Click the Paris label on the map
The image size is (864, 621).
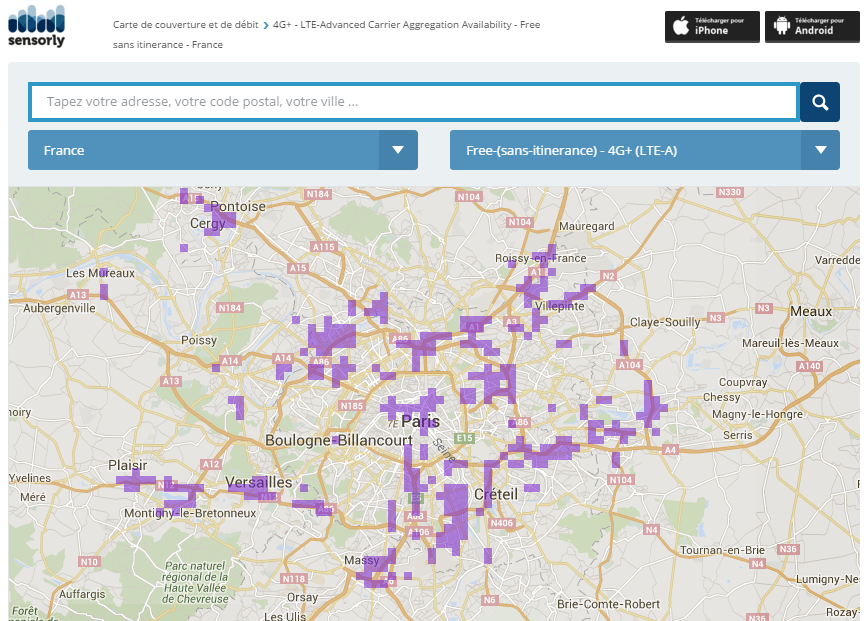420,421
